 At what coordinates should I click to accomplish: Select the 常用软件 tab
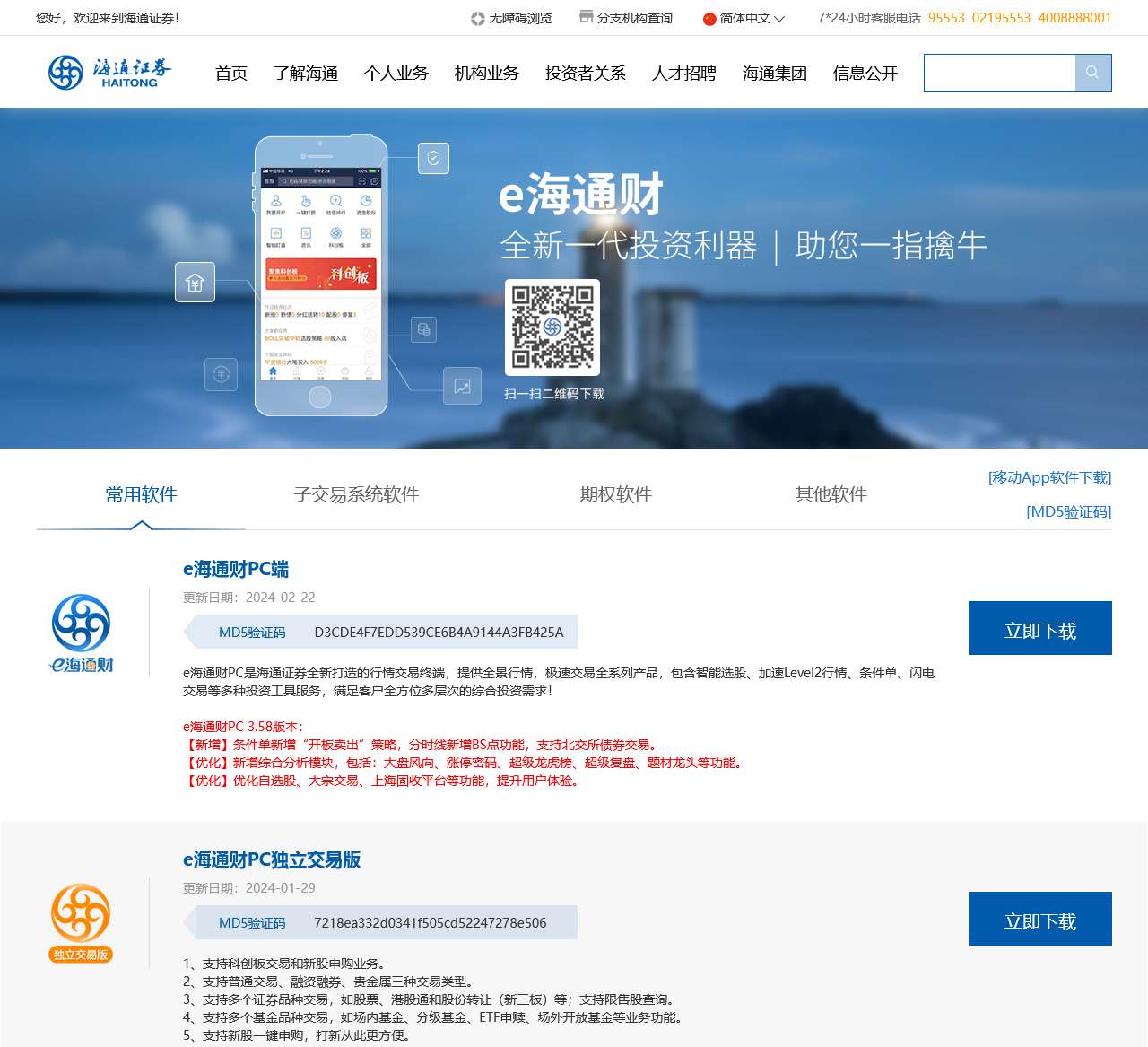(141, 494)
